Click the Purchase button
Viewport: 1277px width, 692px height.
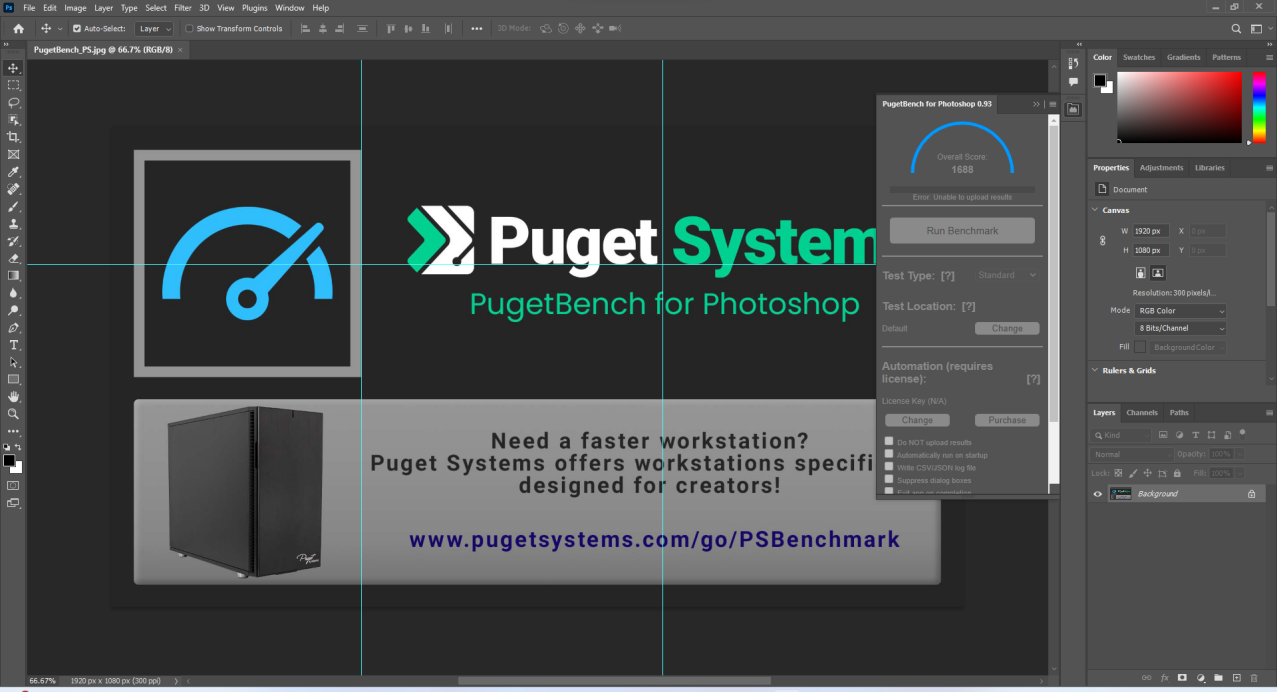tap(1007, 420)
